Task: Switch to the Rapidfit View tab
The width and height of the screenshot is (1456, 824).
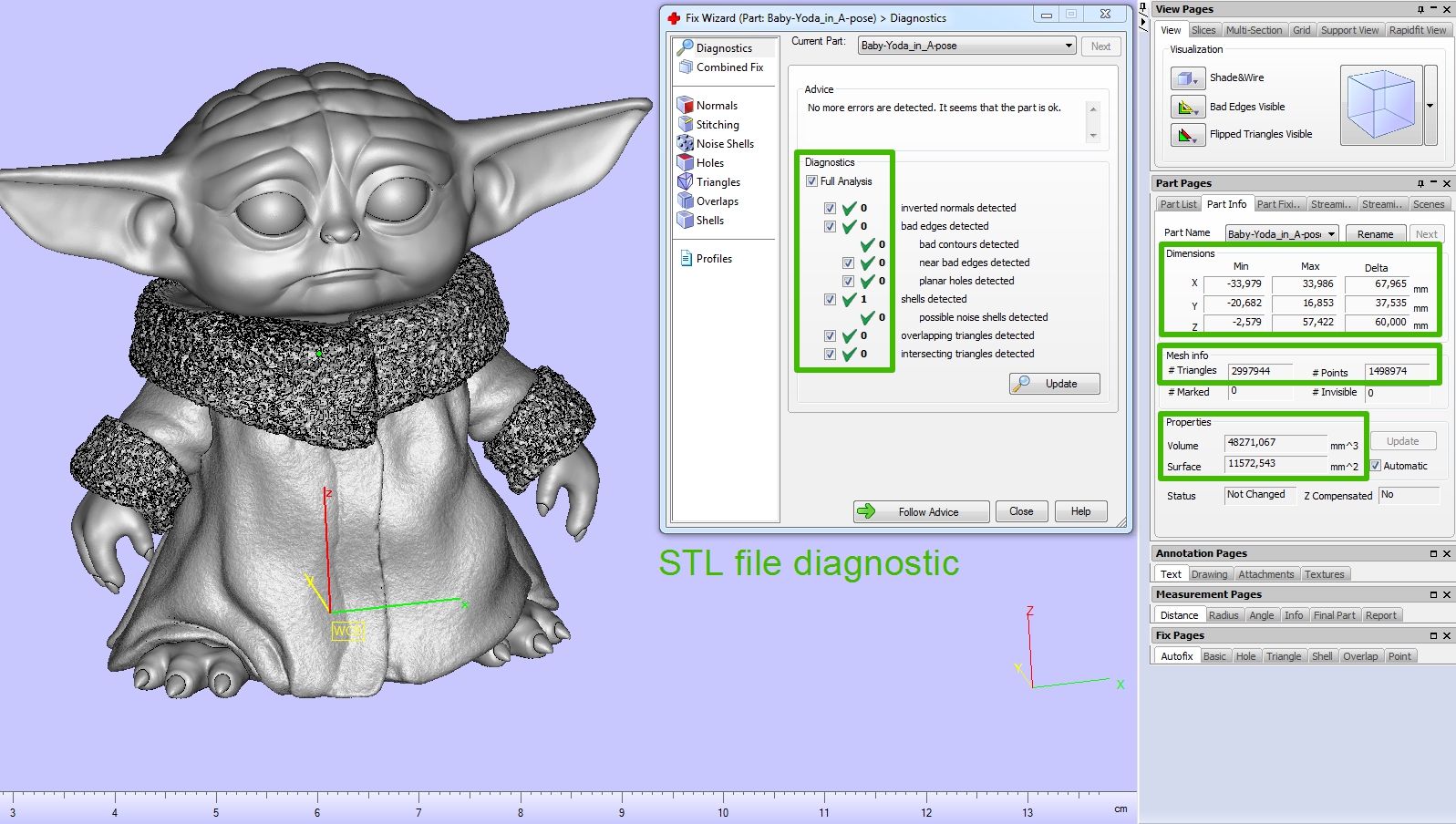Action: point(1418,30)
